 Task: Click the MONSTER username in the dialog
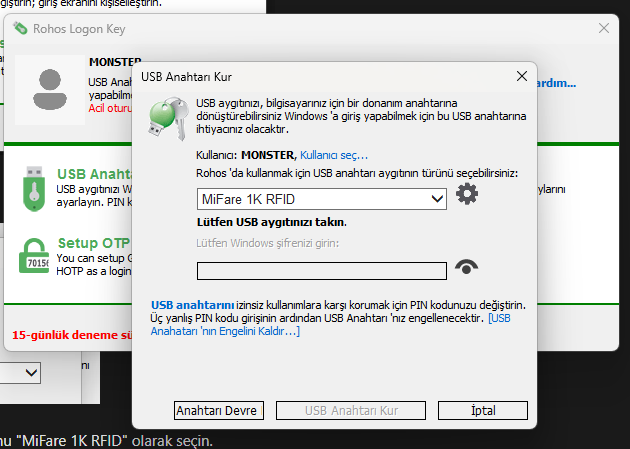[268, 155]
